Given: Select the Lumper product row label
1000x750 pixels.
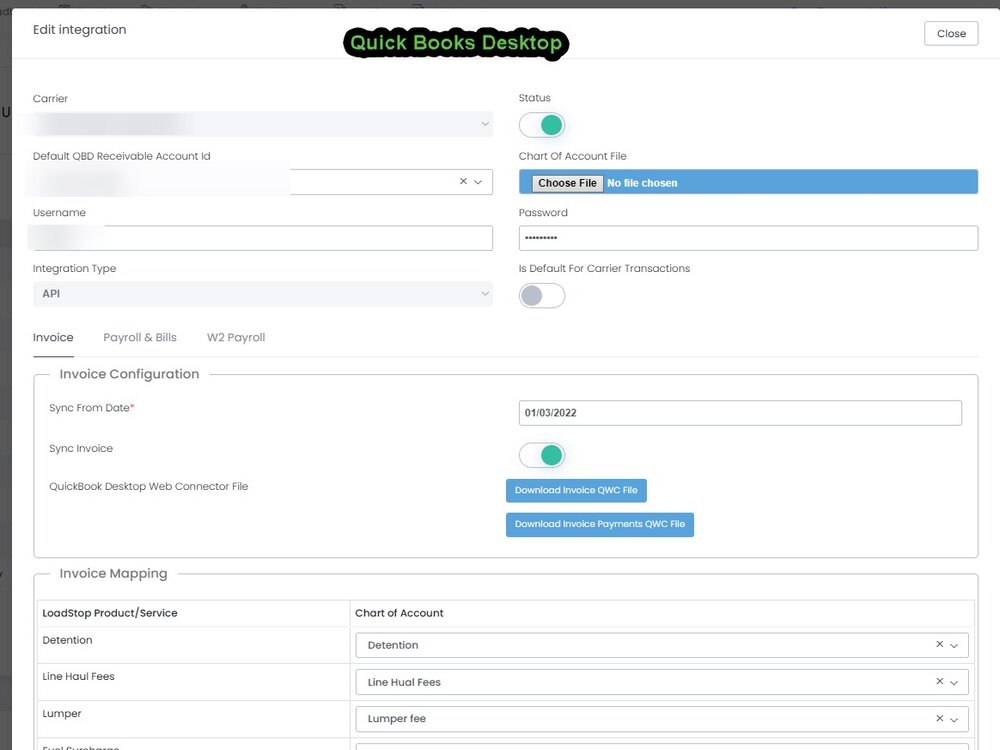Looking at the screenshot, I should point(62,713).
